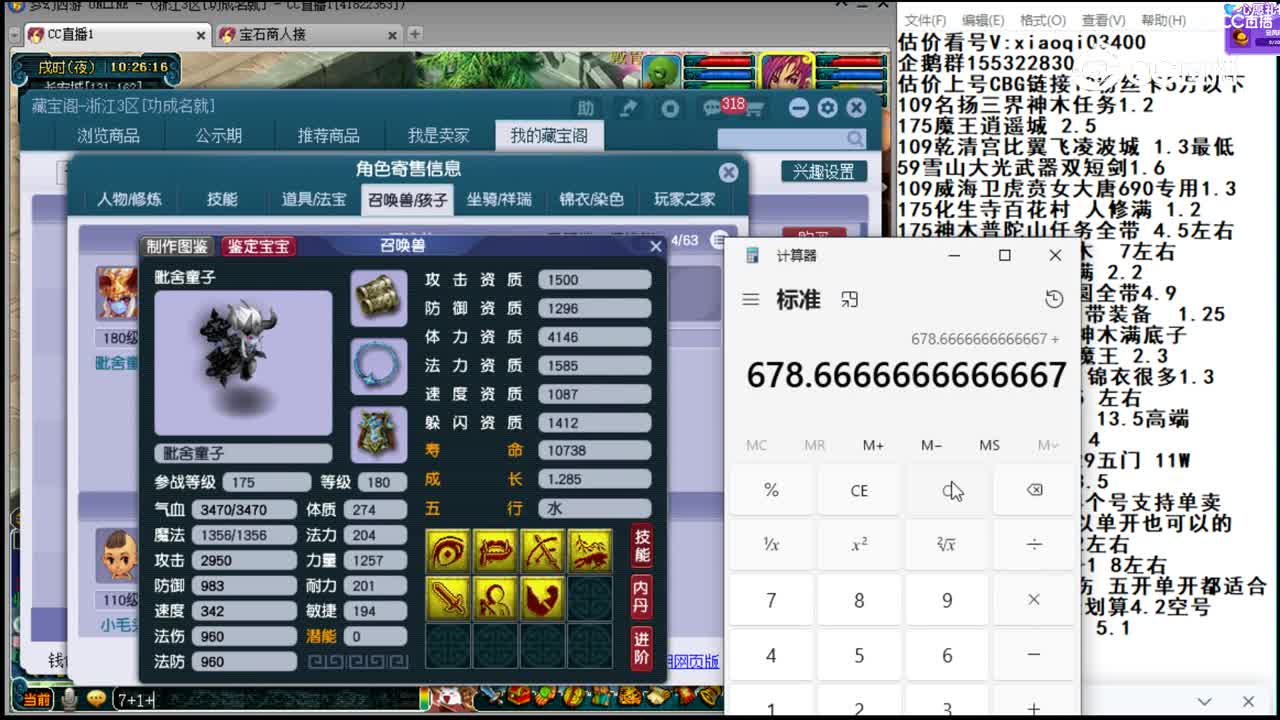This screenshot has width=1280, height=720.
Task: Open the 道具/法宝 tab
Action: point(313,199)
